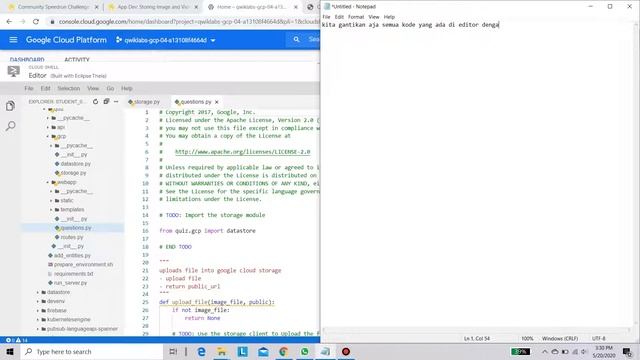Open the Google Cloud navigation hamburger menu
Screen dimensions: 640x360
click(x=13, y=40)
